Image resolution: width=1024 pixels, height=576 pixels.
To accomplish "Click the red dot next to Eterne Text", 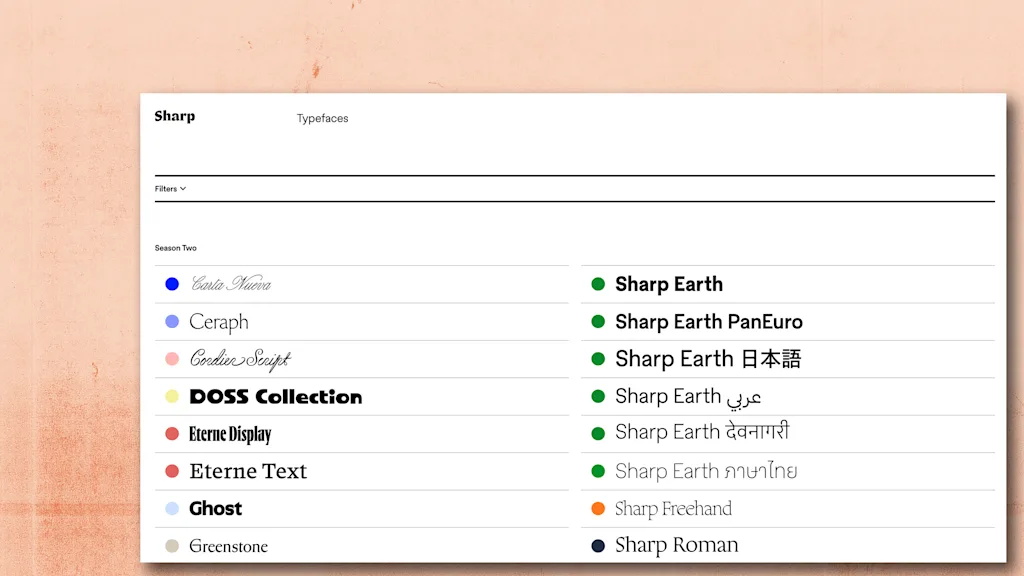I will [172, 471].
